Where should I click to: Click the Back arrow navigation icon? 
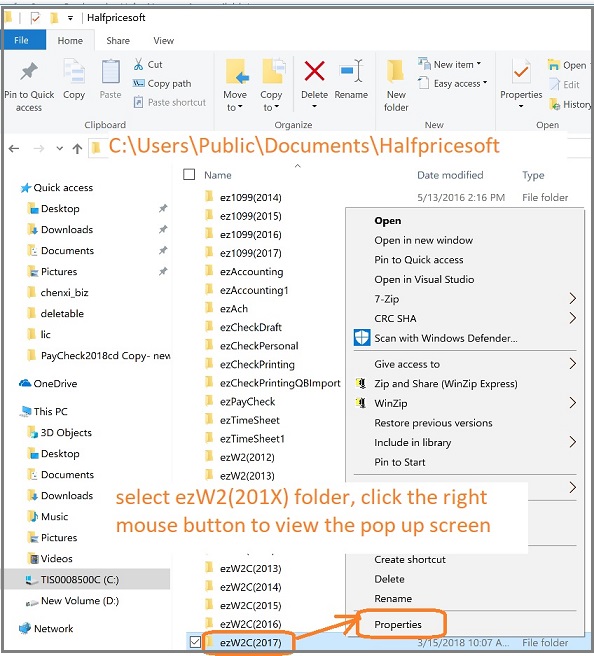[x=14, y=149]
